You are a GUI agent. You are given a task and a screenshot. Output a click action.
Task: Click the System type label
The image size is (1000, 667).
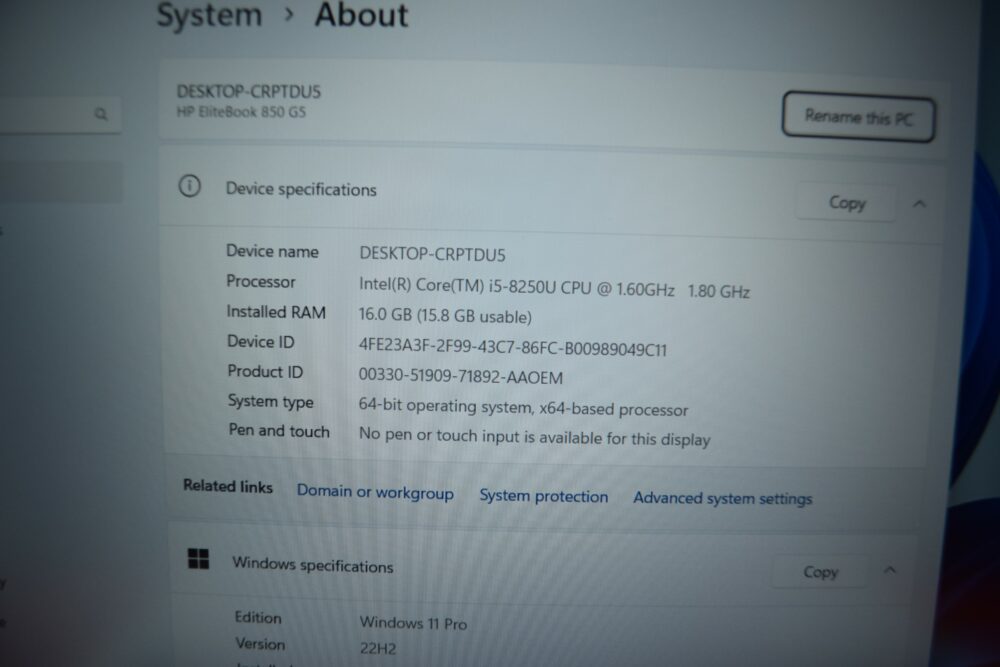[x=270, y=402]
